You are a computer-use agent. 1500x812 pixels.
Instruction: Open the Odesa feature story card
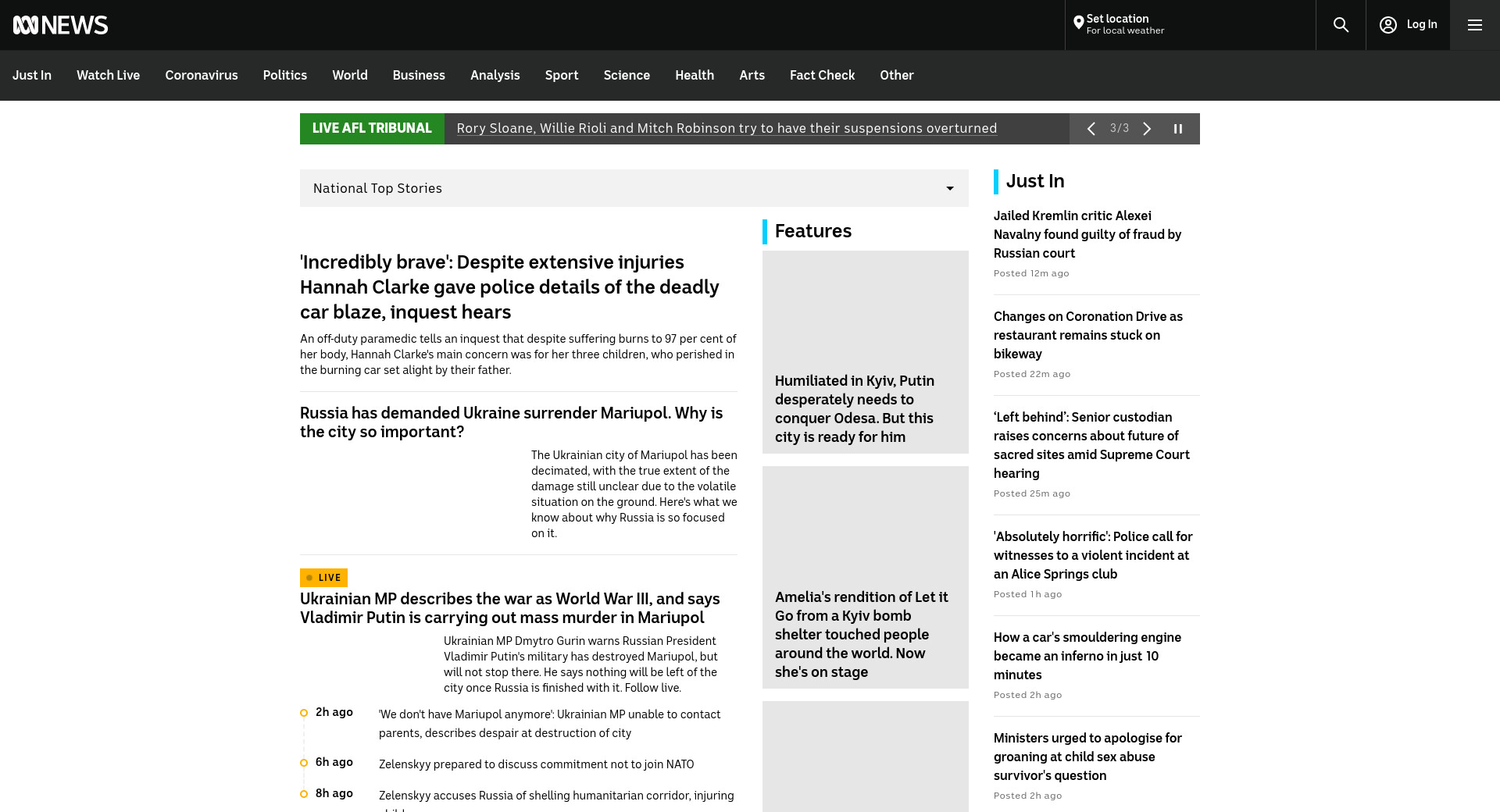tap(865, 352)
